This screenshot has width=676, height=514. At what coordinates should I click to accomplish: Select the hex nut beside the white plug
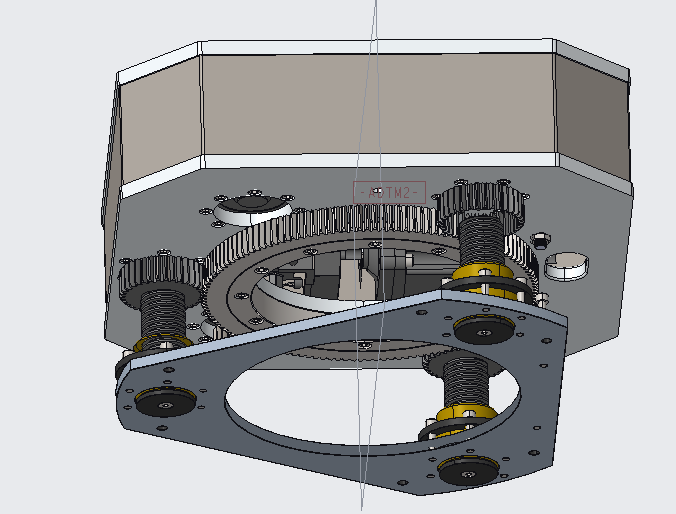(541, 240)
